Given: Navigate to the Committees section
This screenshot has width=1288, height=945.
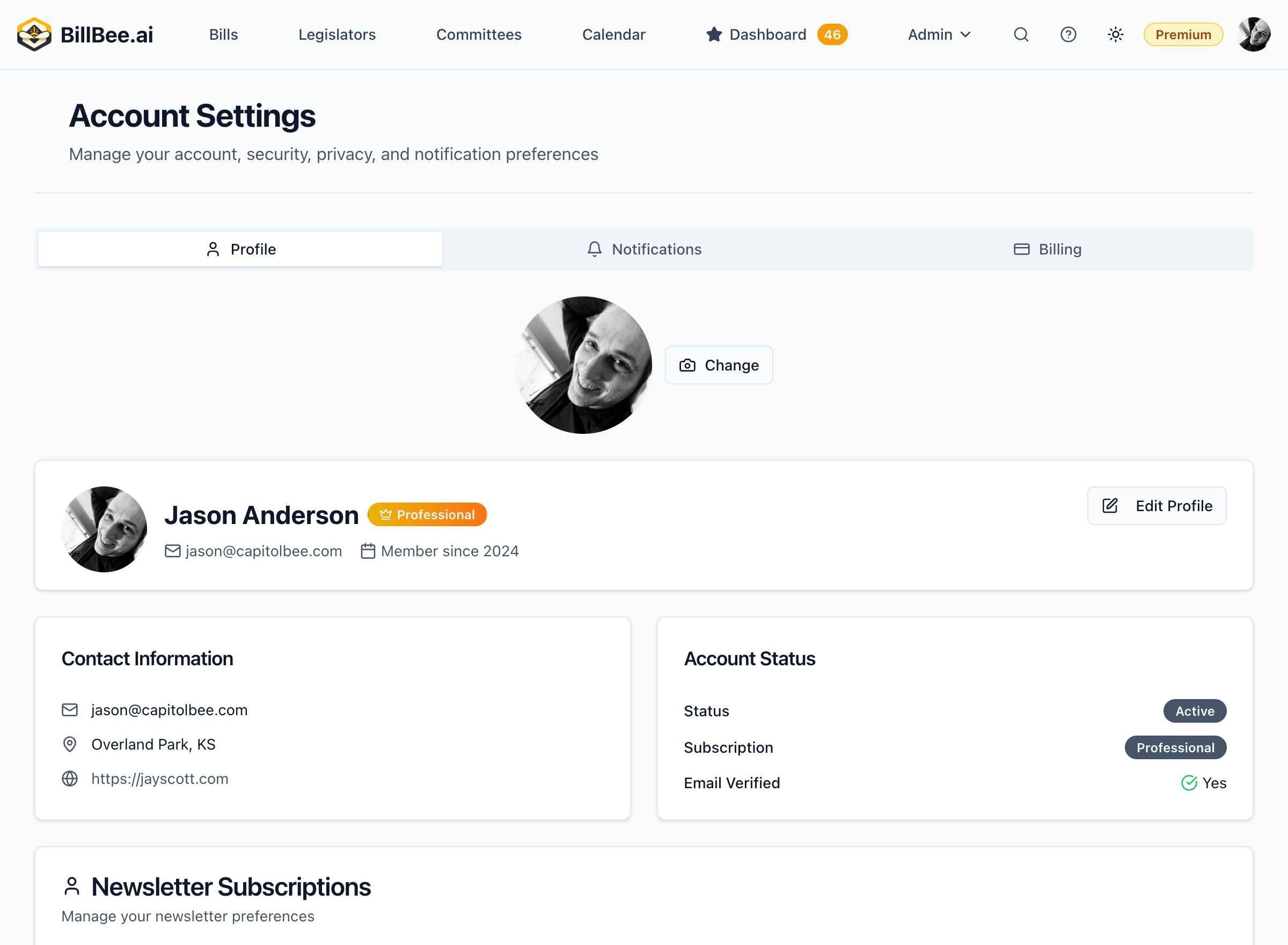Looking at the screenshot, I should pyautogui.click(x=479, y=34).
